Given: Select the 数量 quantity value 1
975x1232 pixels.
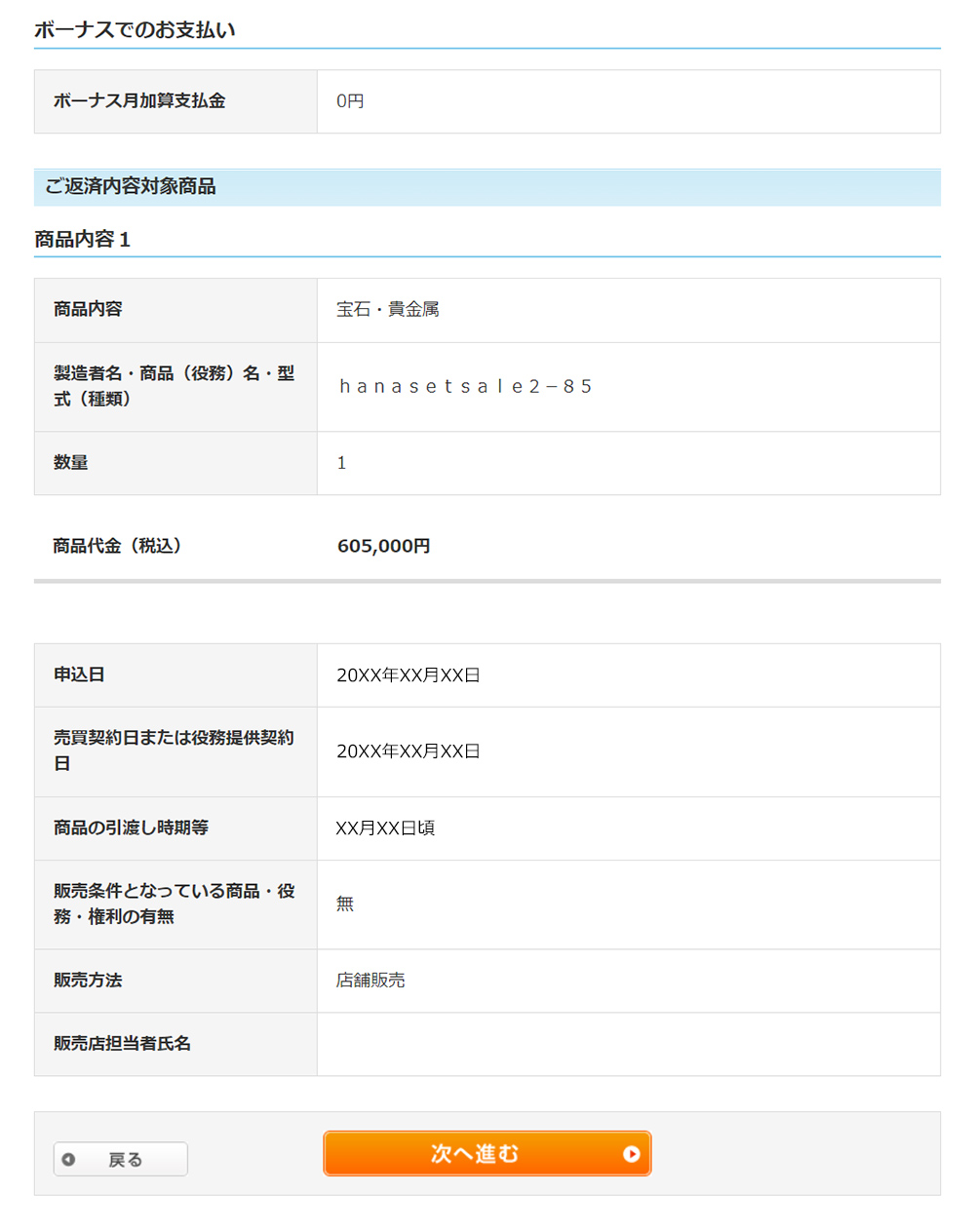Looking at the screenshot, I should (x=341, y=463).
